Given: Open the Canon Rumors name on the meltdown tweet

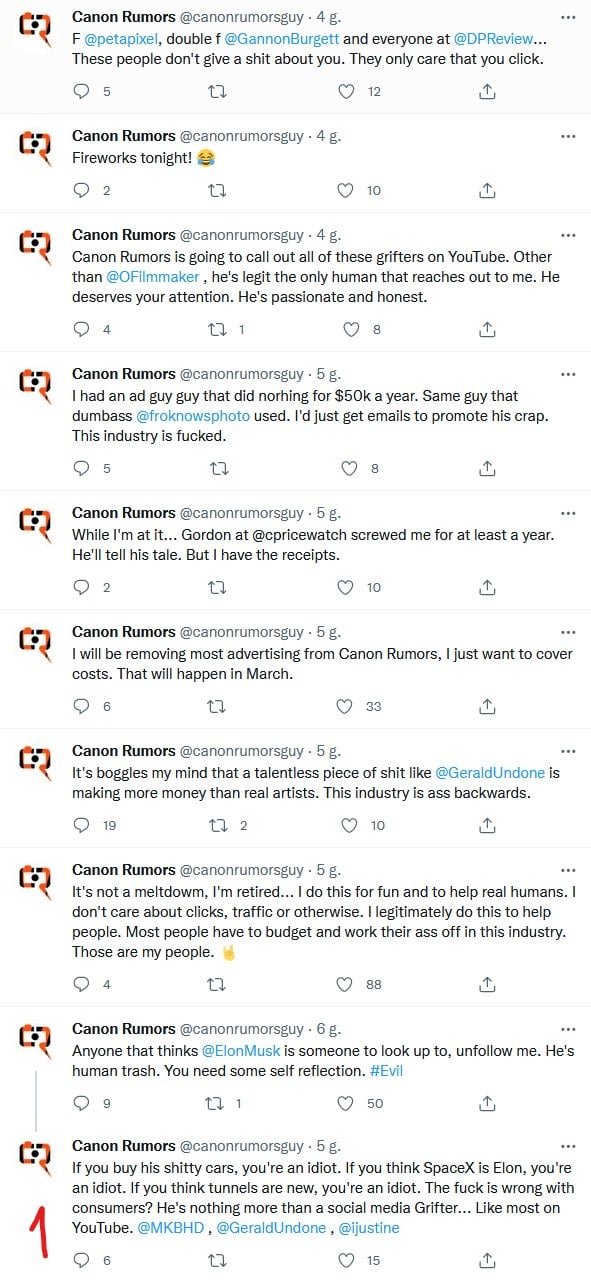Looking at the screenshot, I should pyautogui.click(x=123, y=869).
